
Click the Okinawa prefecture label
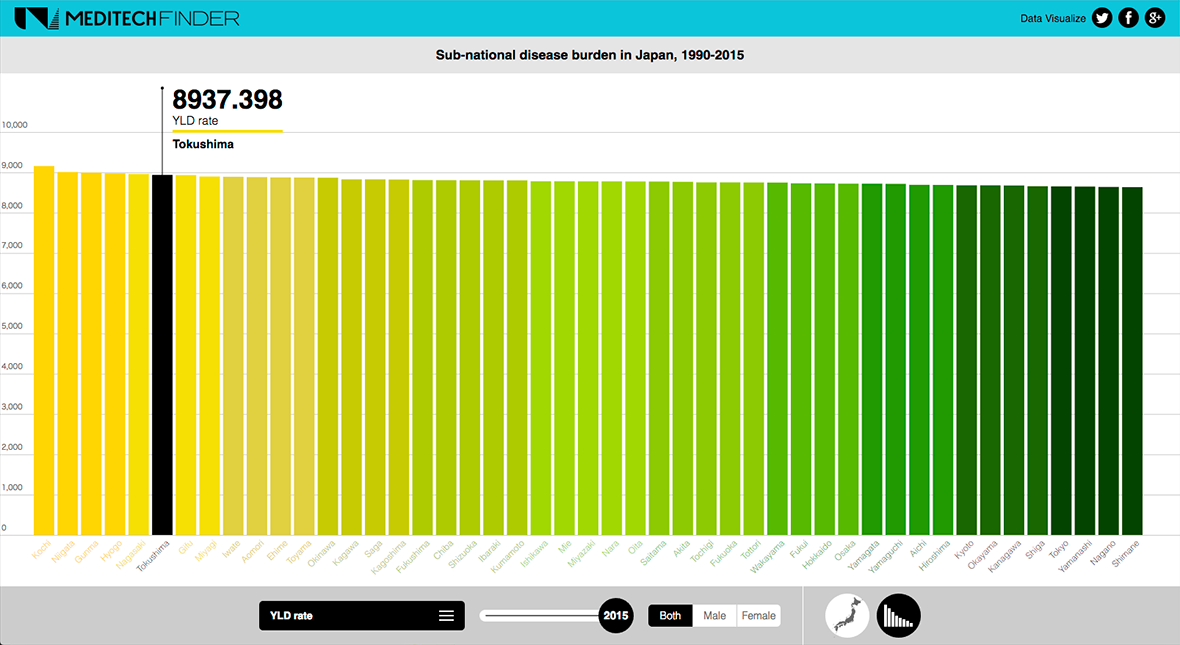320,553
